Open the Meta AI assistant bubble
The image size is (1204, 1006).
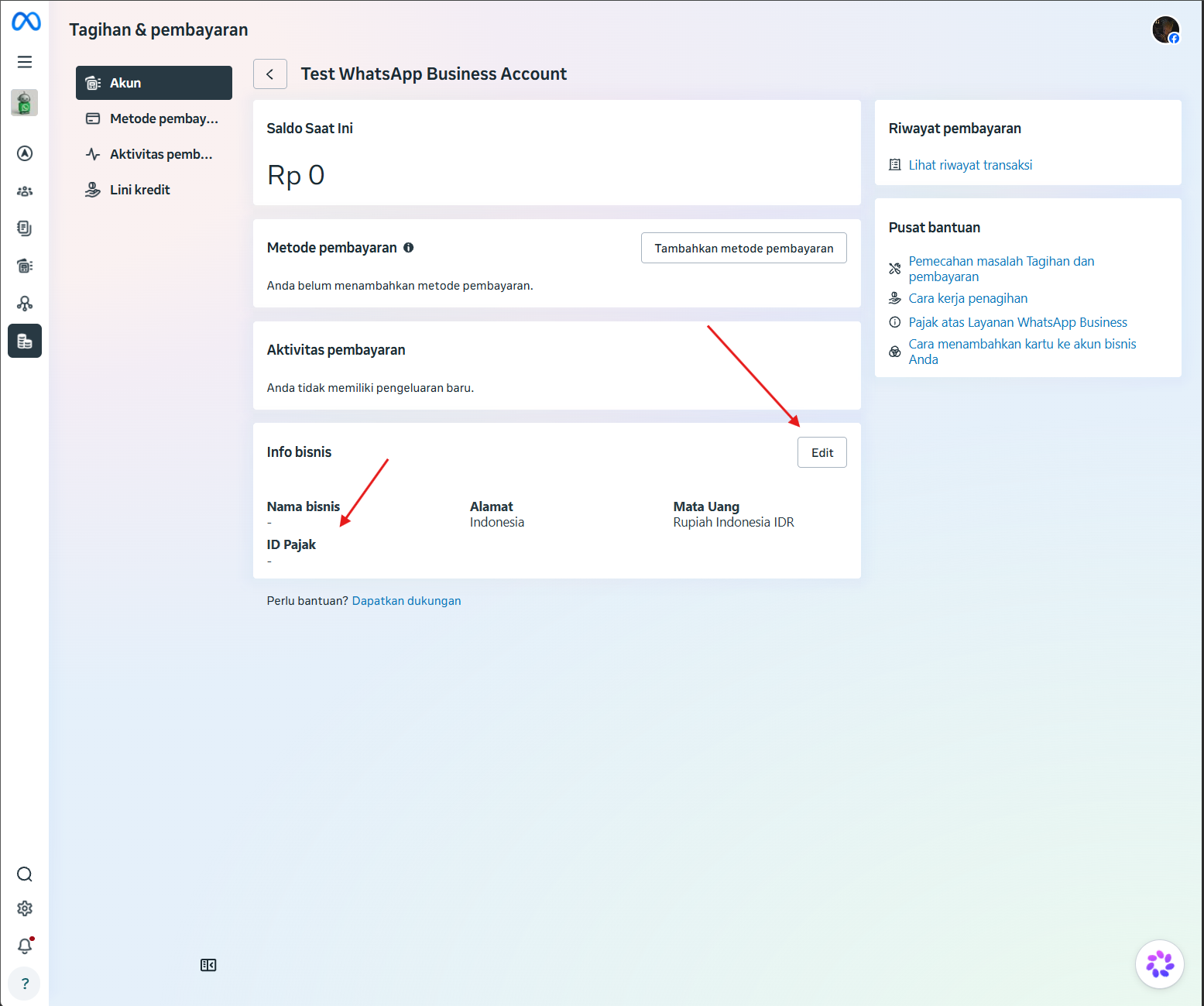pyautogui.click(x=1160, y=964)
